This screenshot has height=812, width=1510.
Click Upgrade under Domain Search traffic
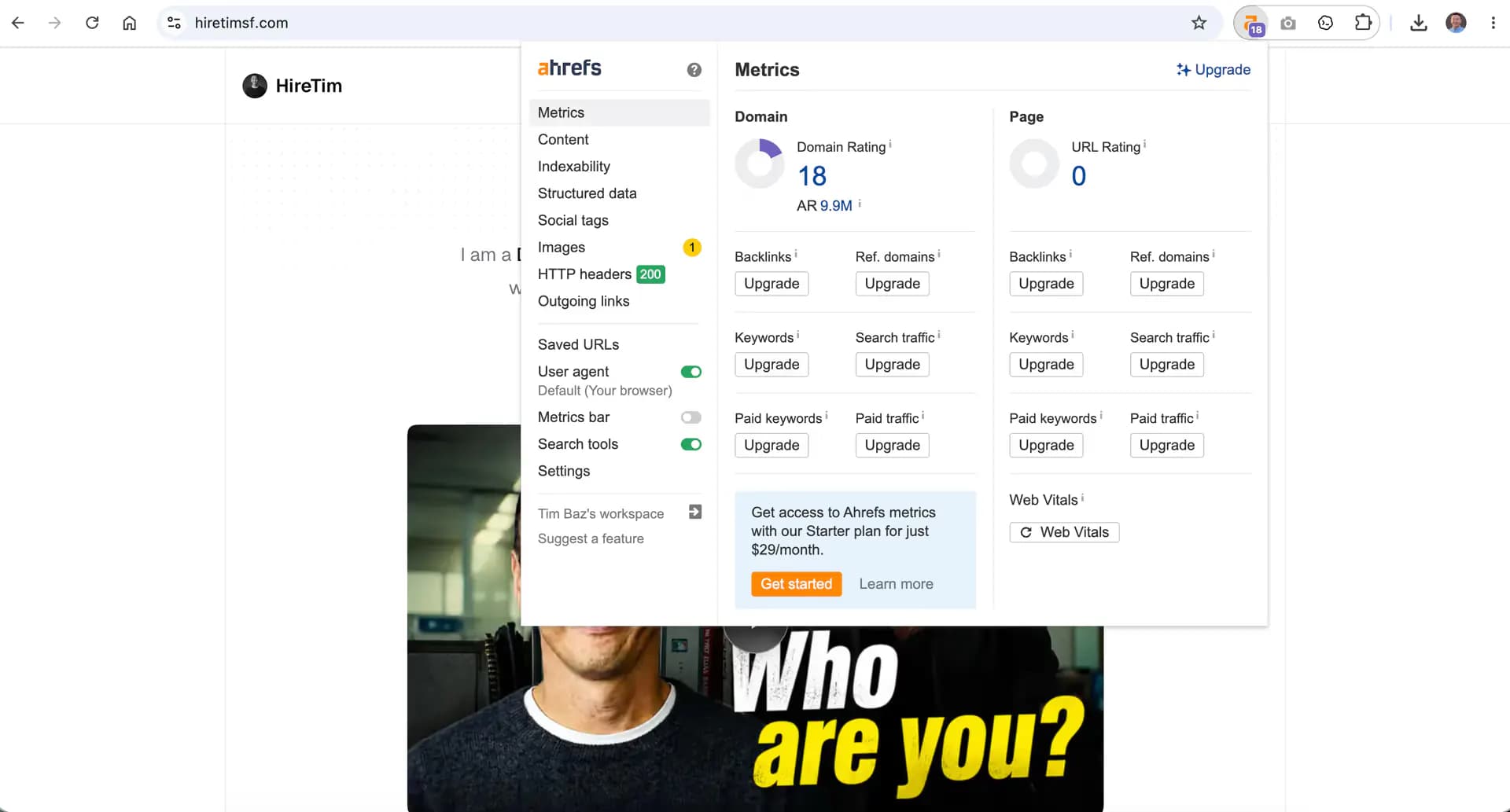[x=893, y=365]
